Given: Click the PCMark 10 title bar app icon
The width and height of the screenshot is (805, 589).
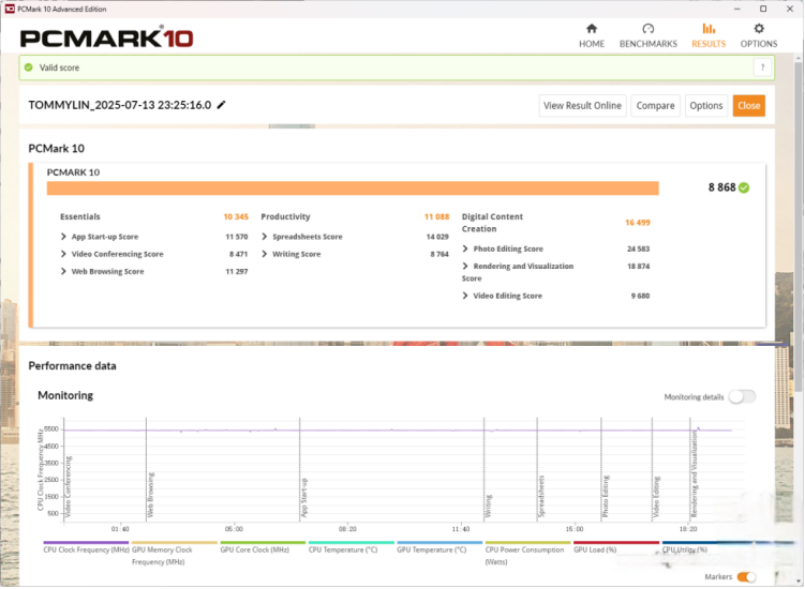Looking at the screenshot, I should tap(9, 9).
